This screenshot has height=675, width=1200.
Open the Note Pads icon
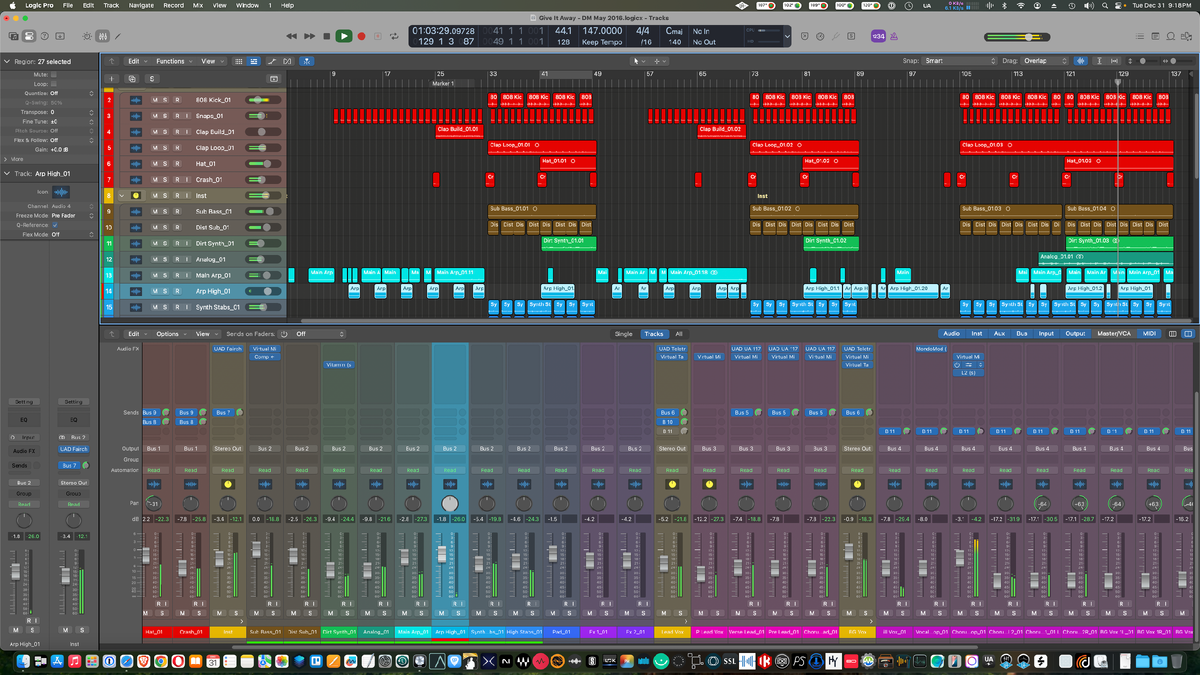click(1155, 36)
